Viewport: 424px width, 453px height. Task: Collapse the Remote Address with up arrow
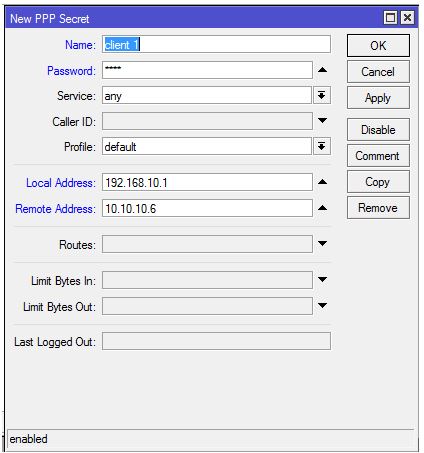(322, 208)
